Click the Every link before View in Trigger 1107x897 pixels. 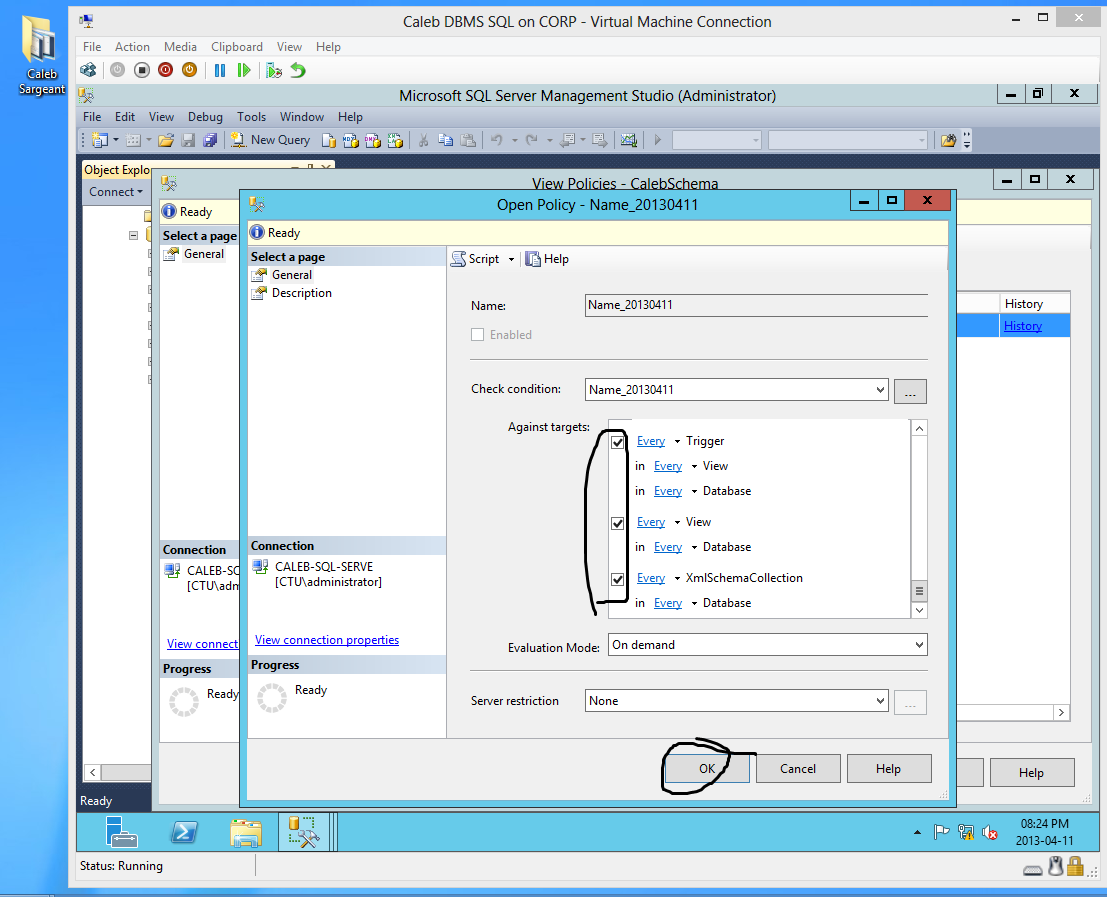point(667,466)
